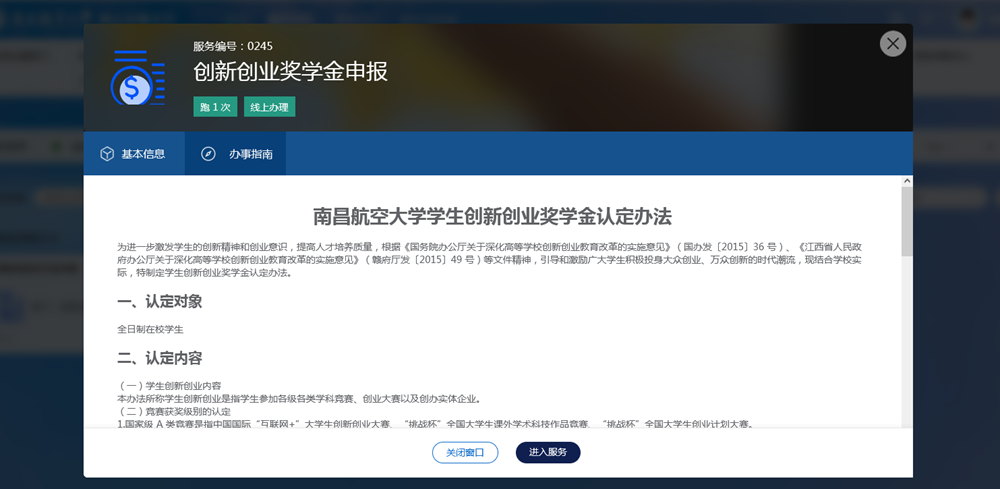This screenshot has height=489, width=1000.
Task: Click the 进入服务 button
Action: tap(548, 453)
